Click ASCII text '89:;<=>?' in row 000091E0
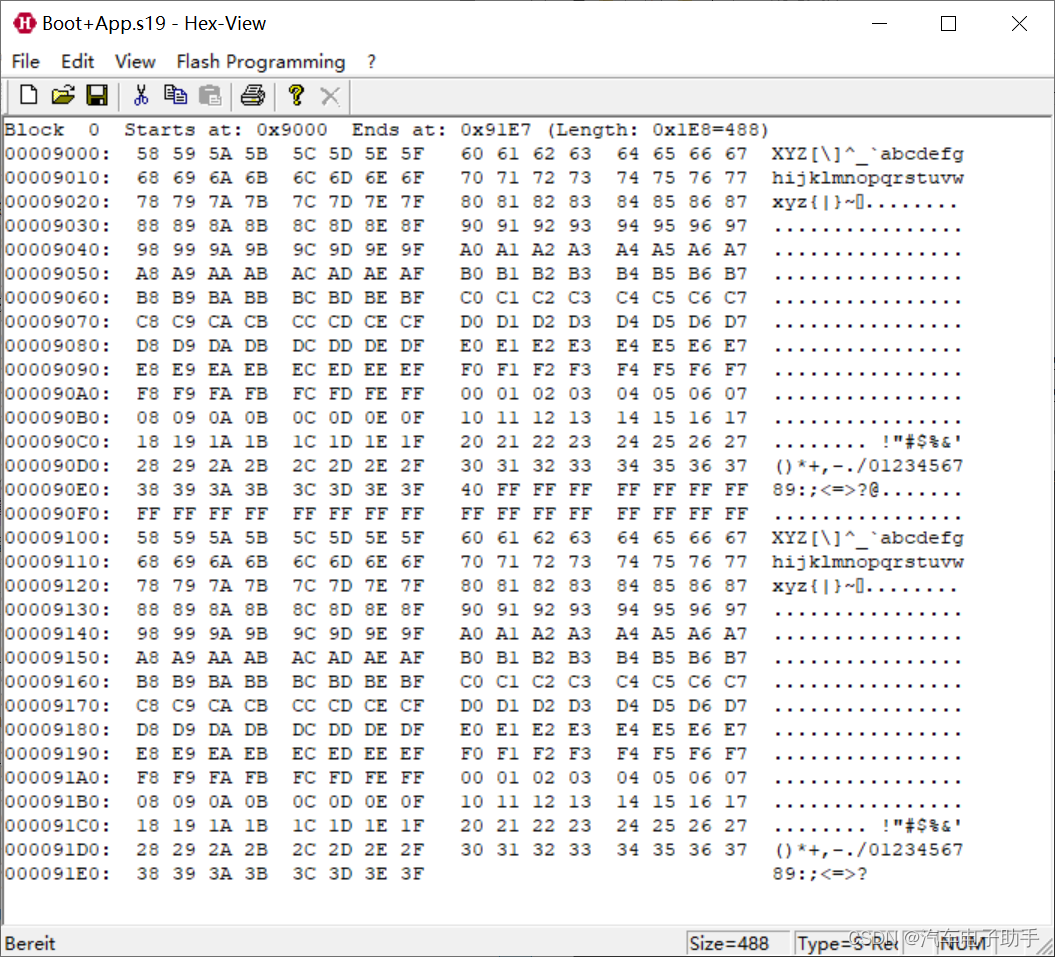 (820, 874)
